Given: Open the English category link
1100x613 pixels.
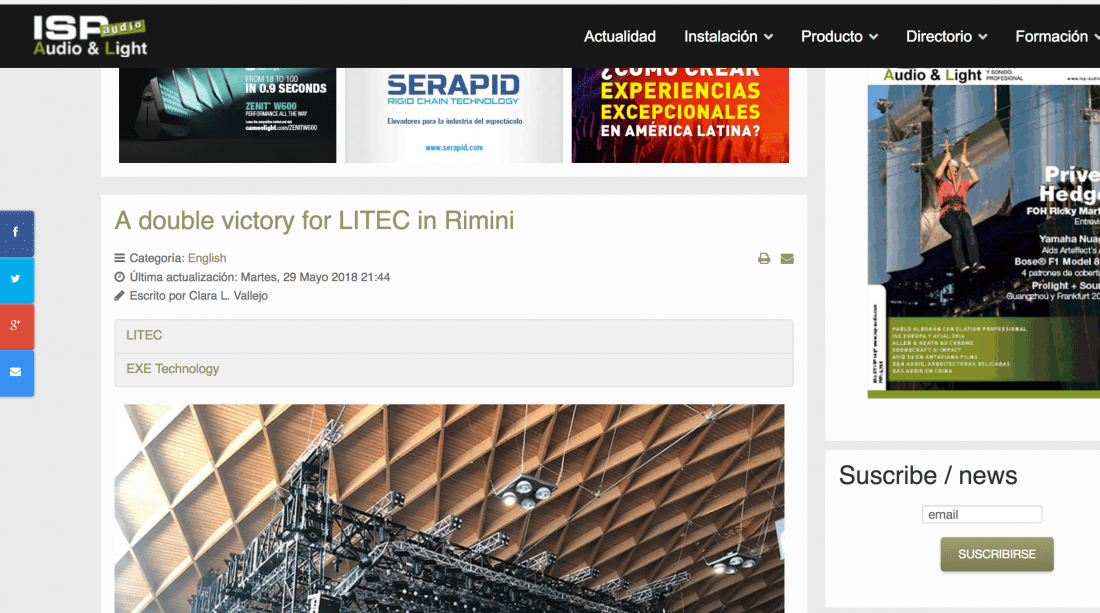Looking at the screenshot, I should tap(207, 258).
